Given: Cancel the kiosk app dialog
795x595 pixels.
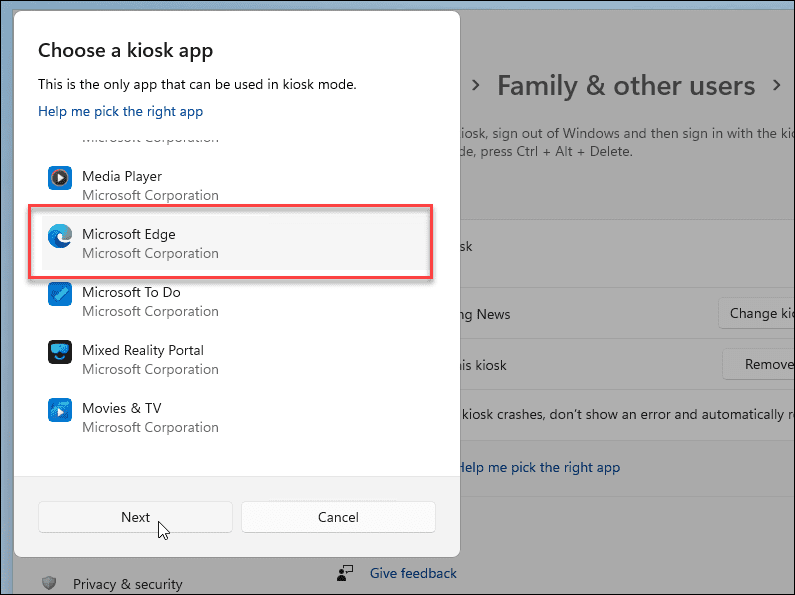Looking at the screenshot, I should pos(338,517).
